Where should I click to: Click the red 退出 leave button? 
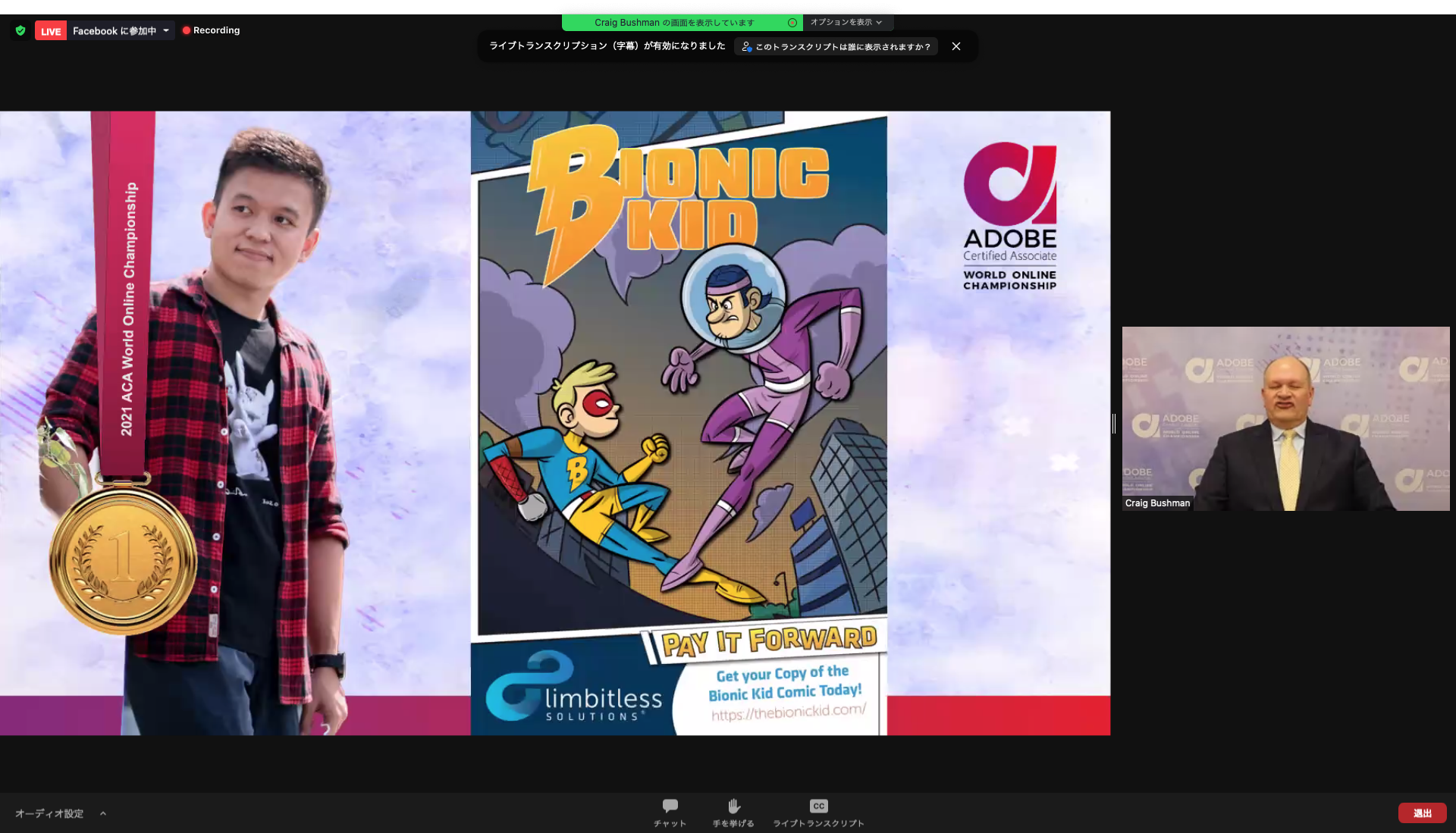(1422, 813)
